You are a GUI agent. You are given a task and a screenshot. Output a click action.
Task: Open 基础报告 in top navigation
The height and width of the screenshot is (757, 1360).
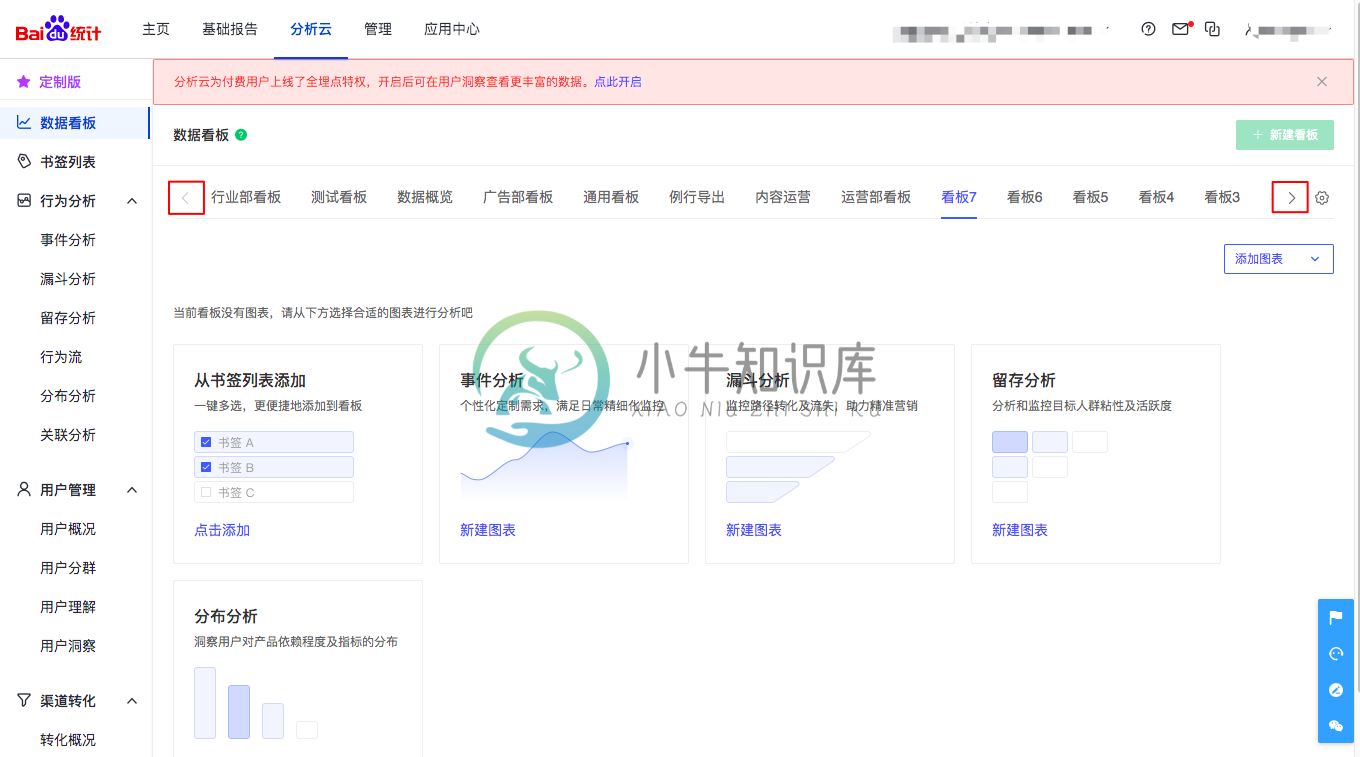click(x=230, y=29)
